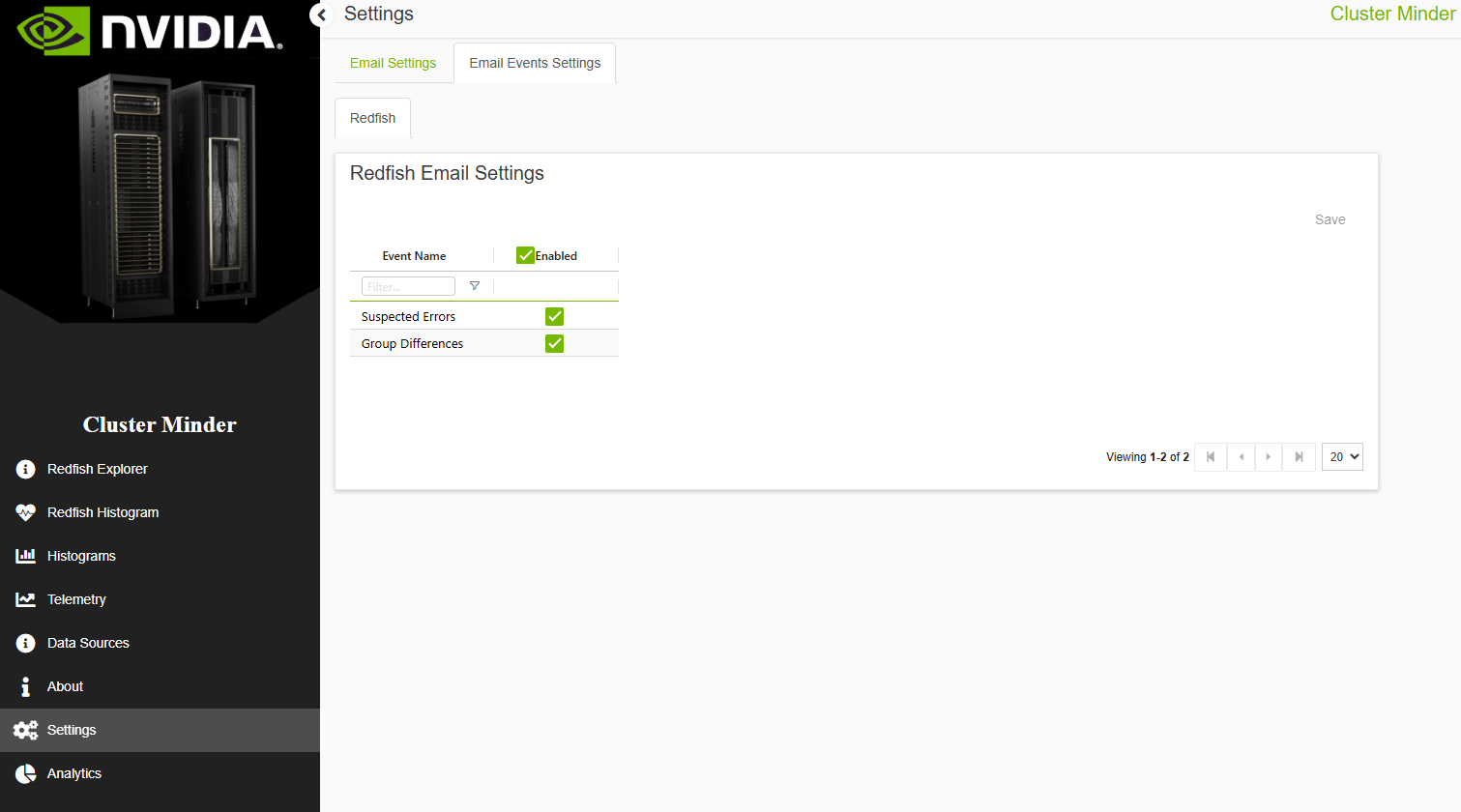Viewport: 1461px width, 812px height.
Task: Toggle the Enabled header checkbox
Action: tap(525, 255)
